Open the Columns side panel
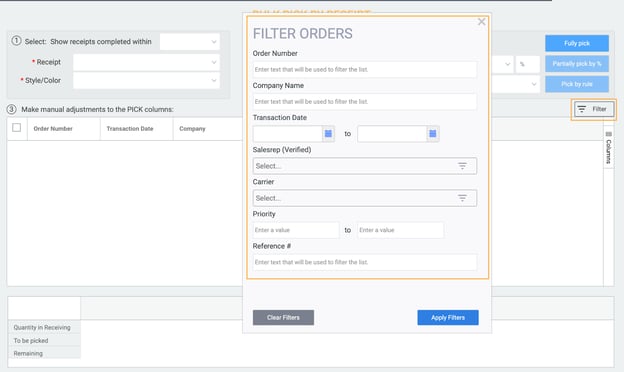This screenshot has width=624, height=372. [608, 147]
